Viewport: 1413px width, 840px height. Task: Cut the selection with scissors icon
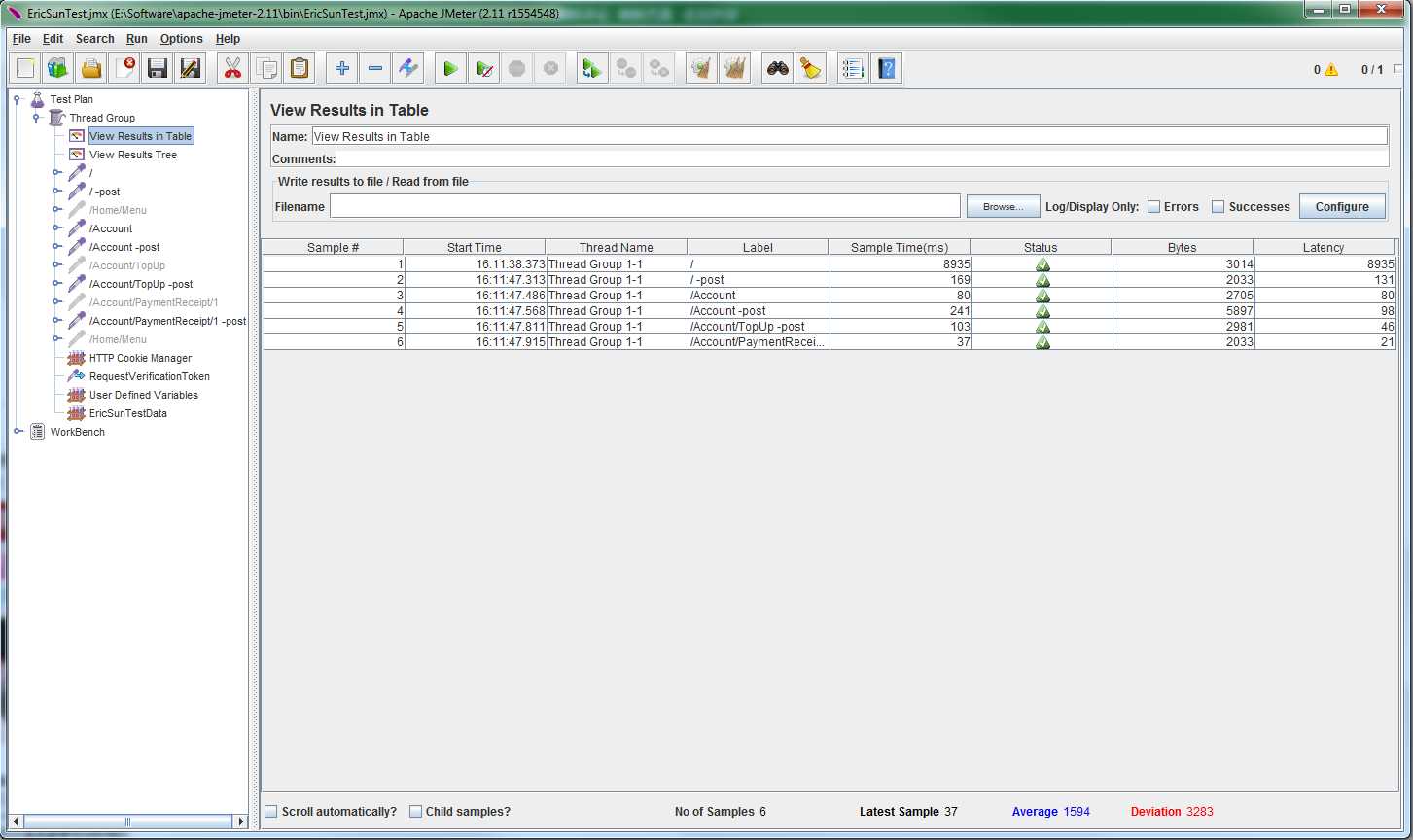(232, 68)
